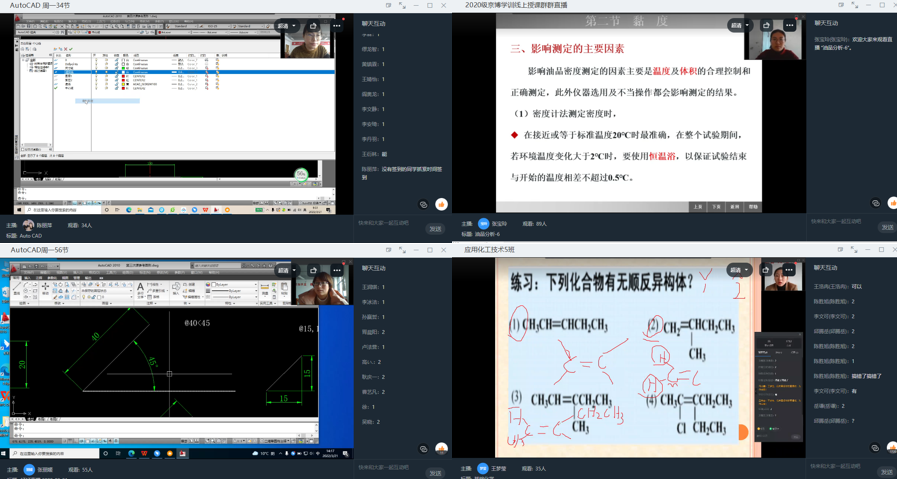Select 聊天互动 tab in 应用化工技术5班 window
Viewport: 897px width, 479px height.
(826, 268)
